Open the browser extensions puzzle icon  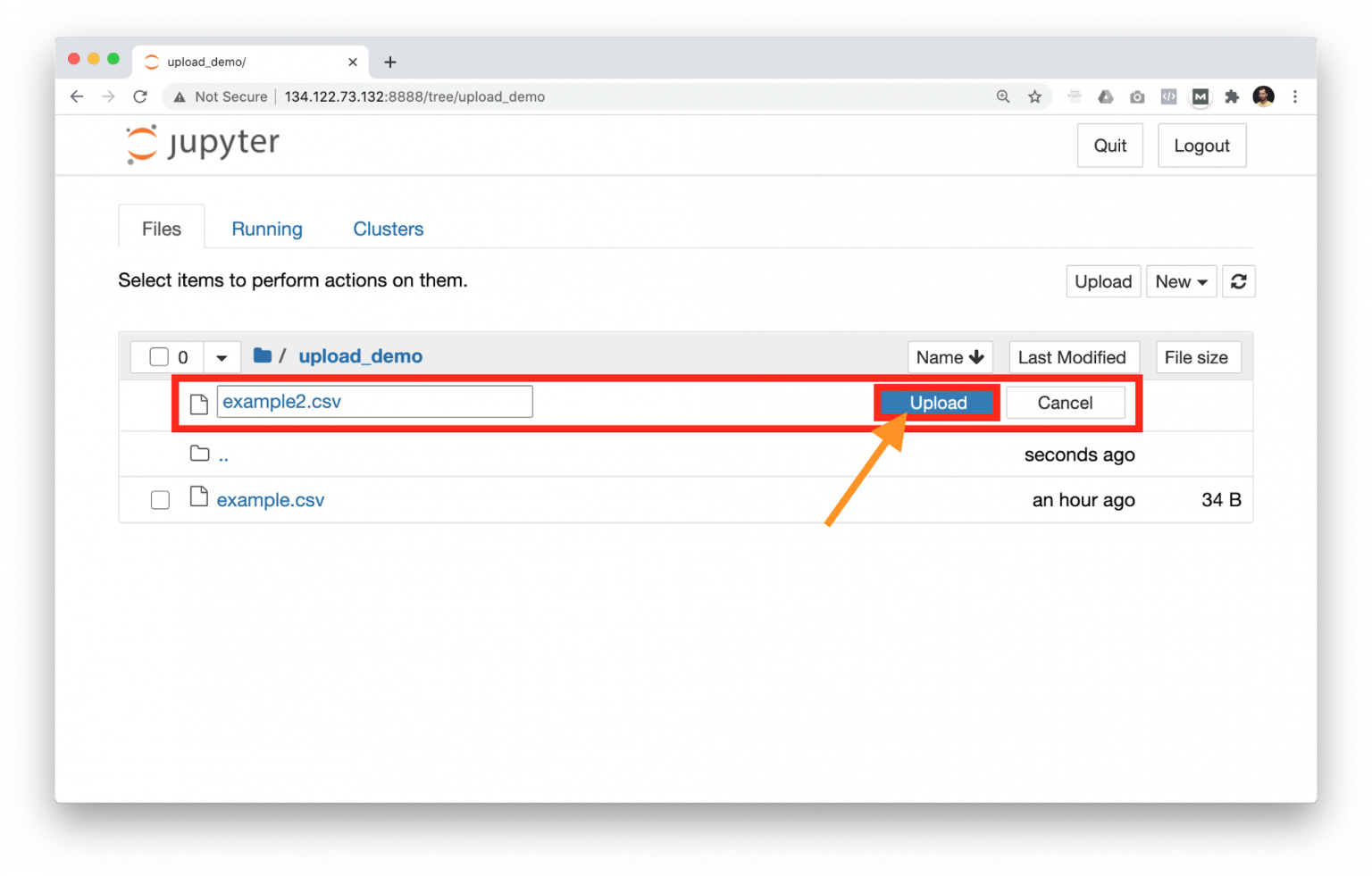click(x=1232, y=96)
